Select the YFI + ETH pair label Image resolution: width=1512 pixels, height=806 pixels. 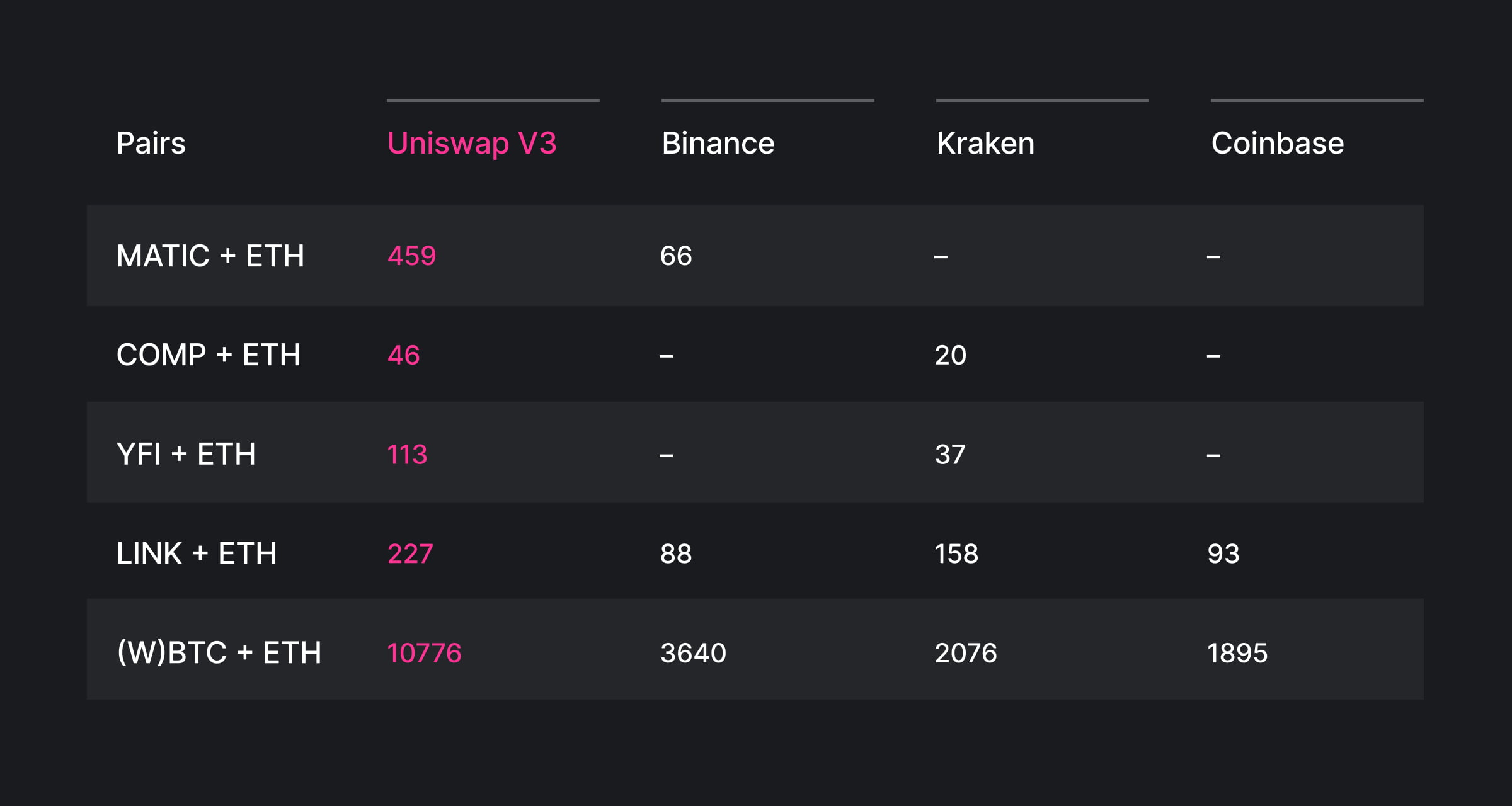point(186,455)
